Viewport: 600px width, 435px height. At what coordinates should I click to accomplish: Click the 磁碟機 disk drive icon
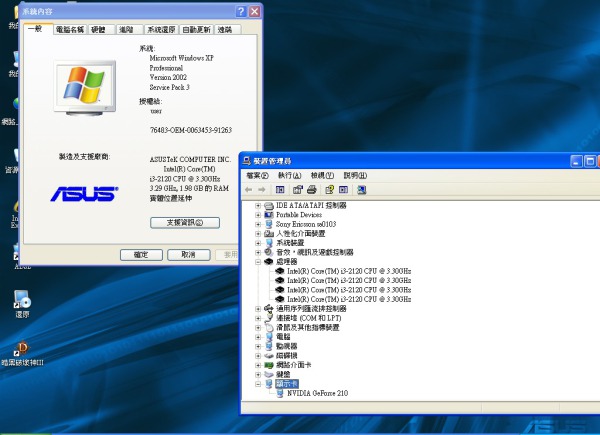tap(269, 356)
